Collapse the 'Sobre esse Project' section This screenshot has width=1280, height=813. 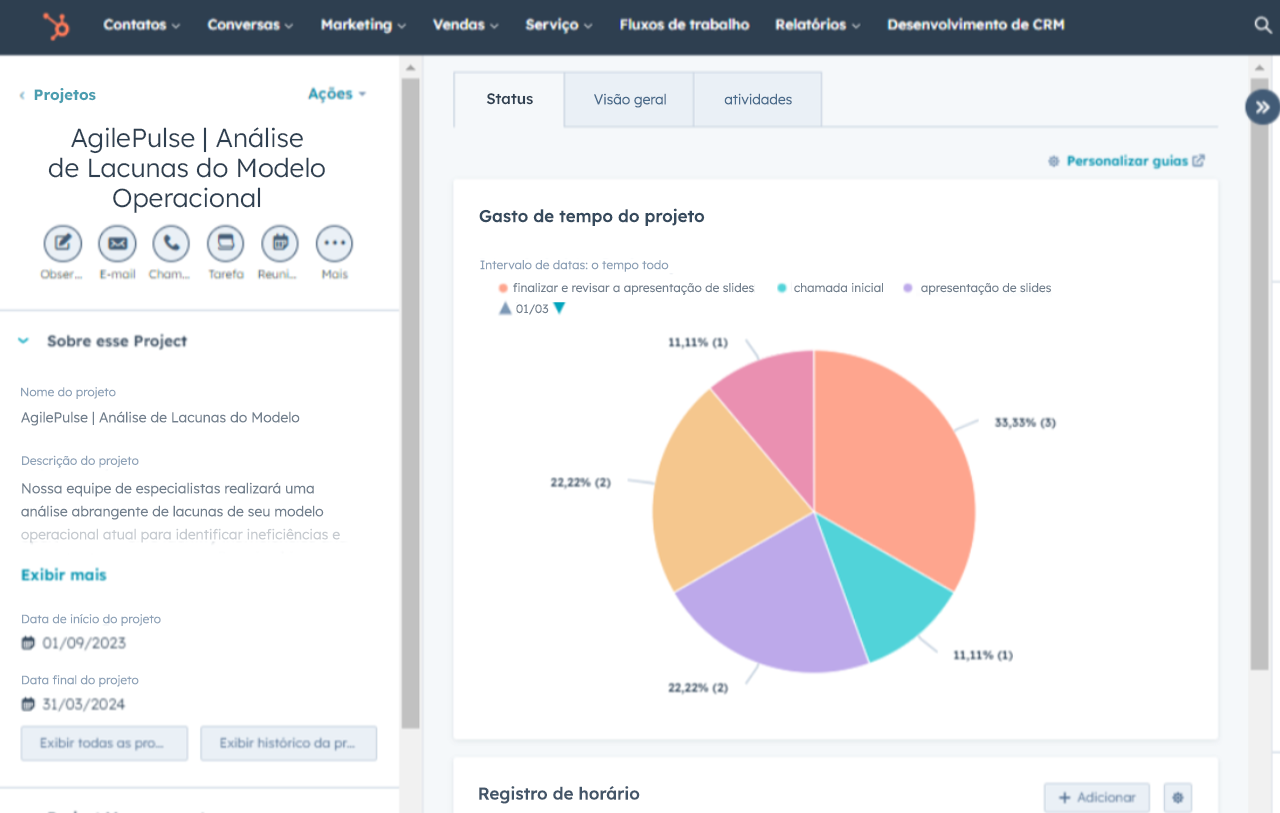(x=22, y=340)
